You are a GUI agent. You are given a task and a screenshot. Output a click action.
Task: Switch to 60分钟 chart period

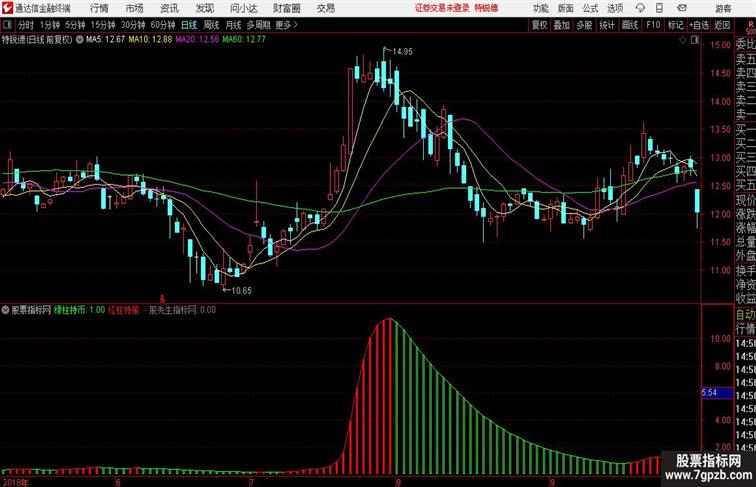163,25
